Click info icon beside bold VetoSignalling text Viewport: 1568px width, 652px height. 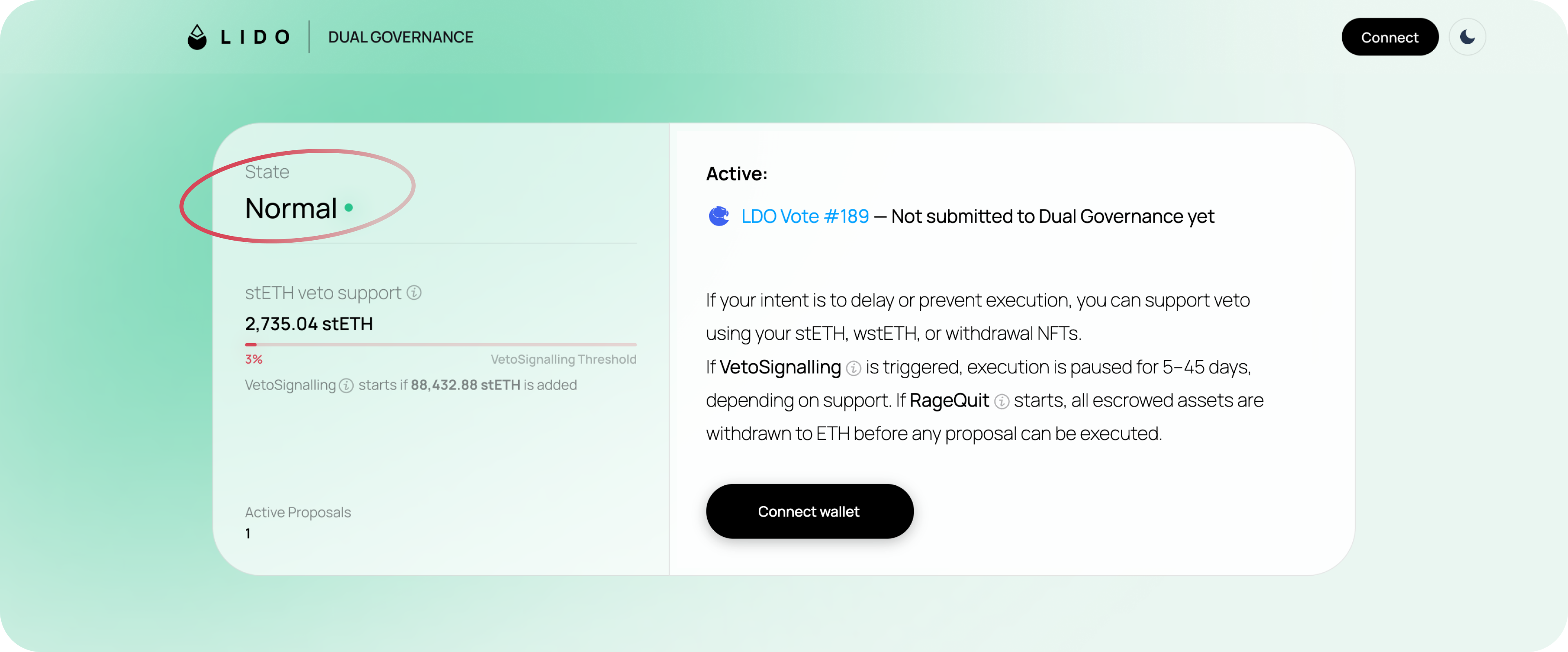853,368
